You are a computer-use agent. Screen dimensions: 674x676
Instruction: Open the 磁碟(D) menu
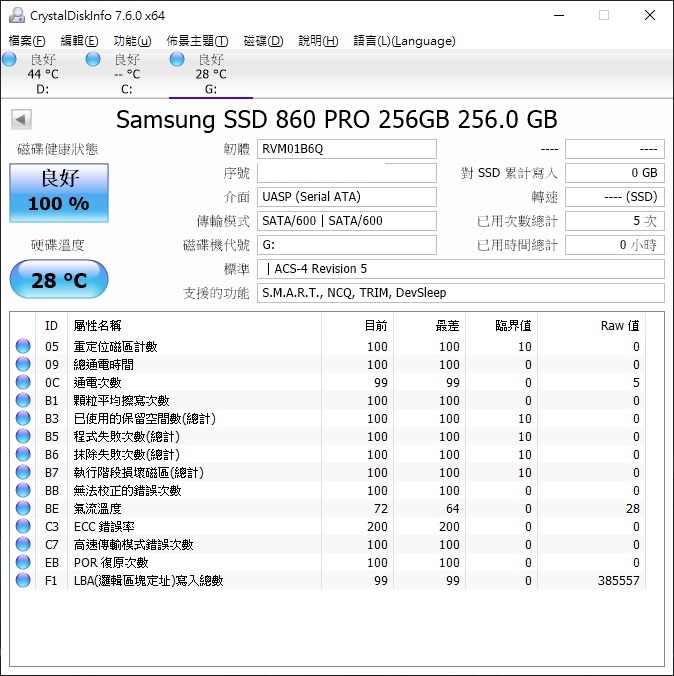tap(263, 41)
